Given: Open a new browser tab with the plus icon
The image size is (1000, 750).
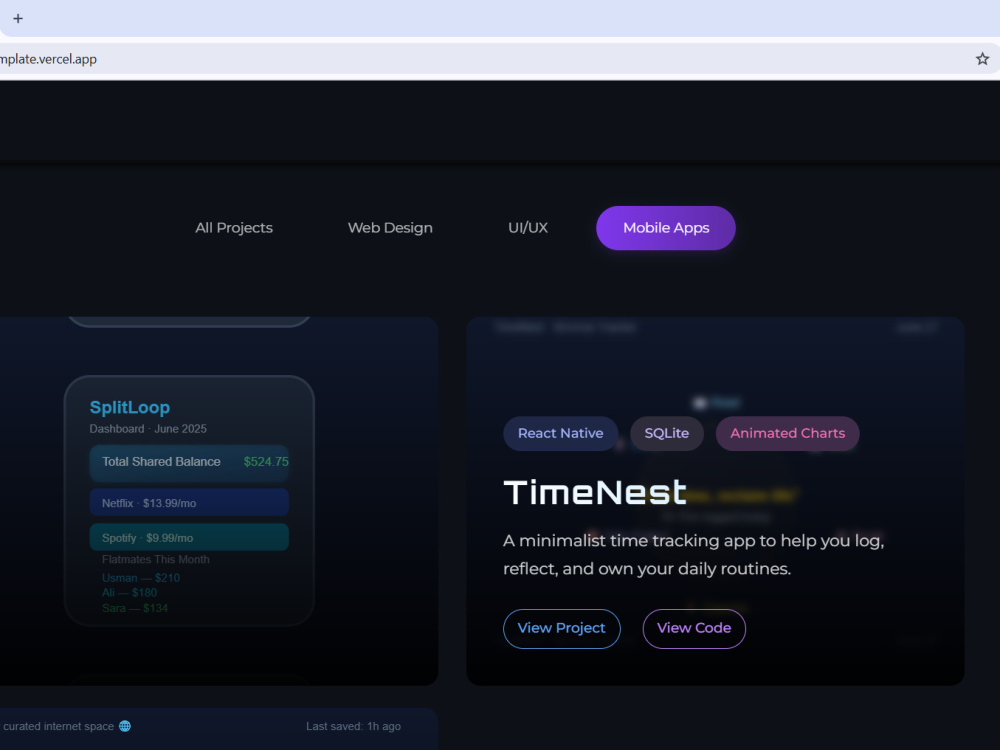Looking at the screenshot, I should pos(18,18).
